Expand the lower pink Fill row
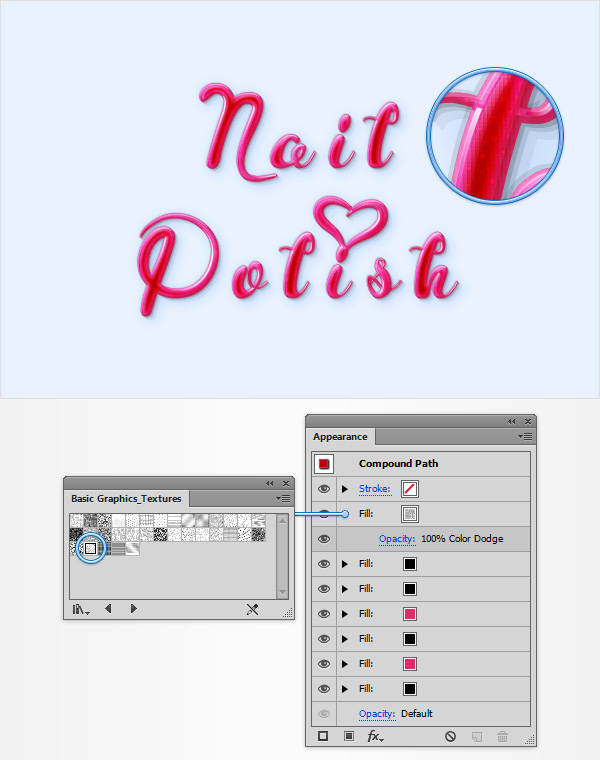Screen dimensions: 600x760 click(x=345, y=664)
